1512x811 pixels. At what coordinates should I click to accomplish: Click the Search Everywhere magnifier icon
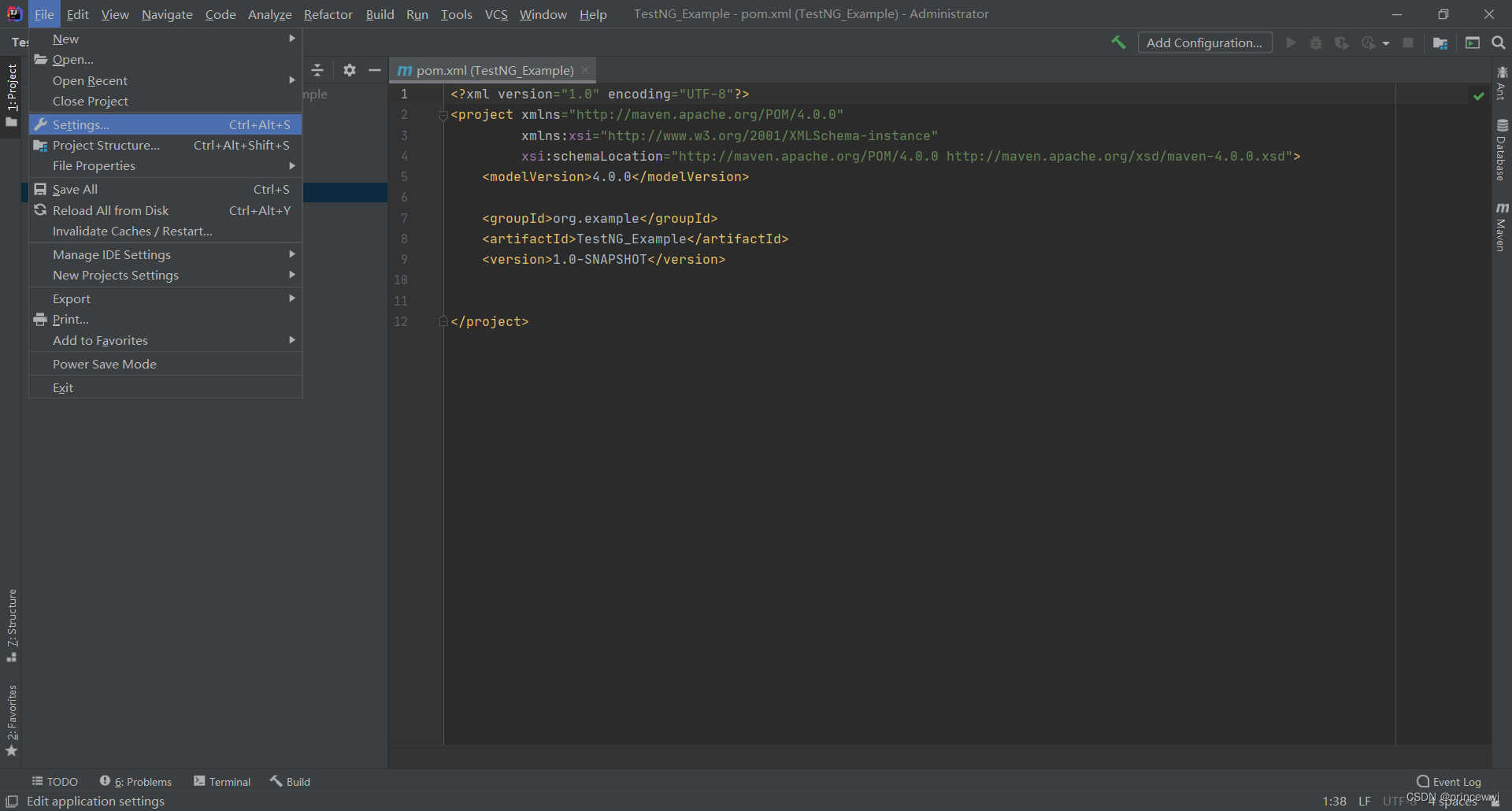point(1499,43)
